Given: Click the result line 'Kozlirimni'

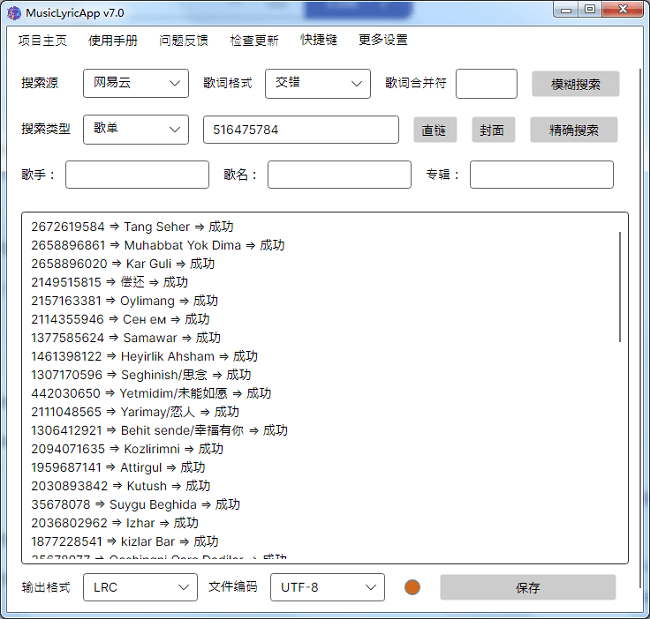Looking at the screenshot, I should (x=127, y=449).
